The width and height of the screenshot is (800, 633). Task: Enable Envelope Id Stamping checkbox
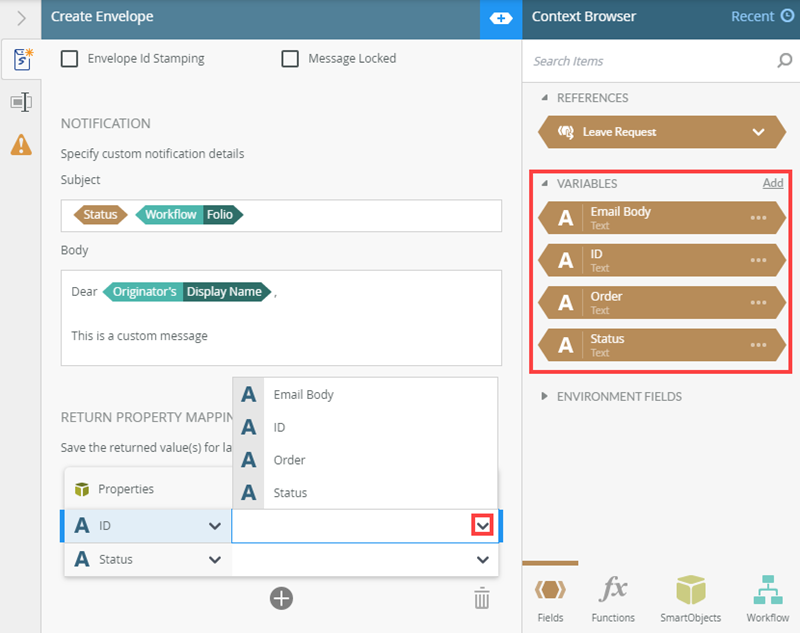[69, 59]
